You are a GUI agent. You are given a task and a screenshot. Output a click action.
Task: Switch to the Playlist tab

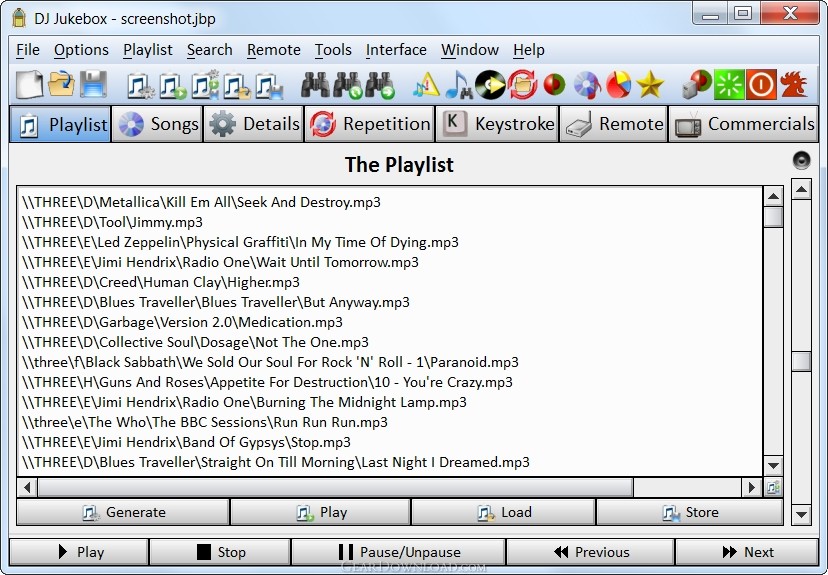60,125
